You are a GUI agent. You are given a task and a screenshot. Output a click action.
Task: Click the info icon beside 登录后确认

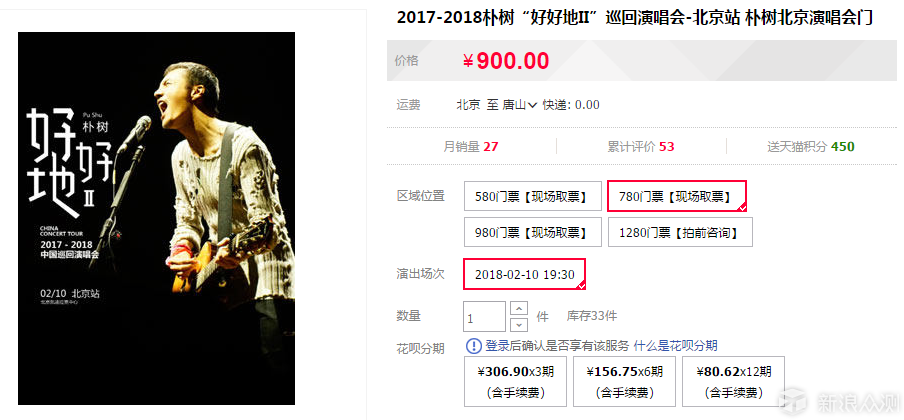point(473,346)
